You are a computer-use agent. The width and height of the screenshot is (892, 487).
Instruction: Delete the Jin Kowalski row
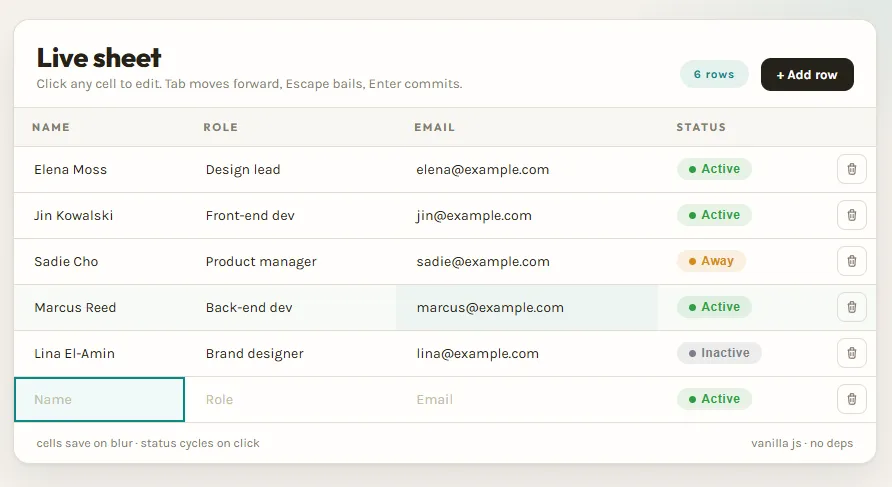pos(852,215)
